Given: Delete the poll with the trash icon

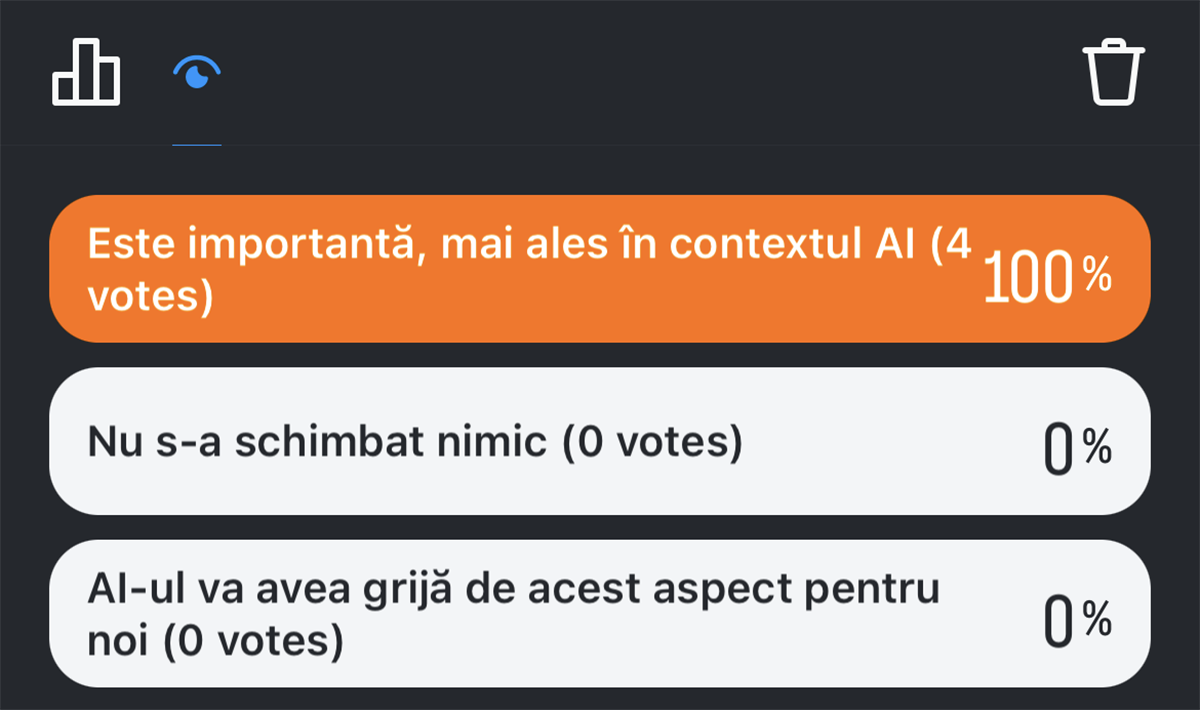Looking at the screenshot, I should pos(1113,73).
